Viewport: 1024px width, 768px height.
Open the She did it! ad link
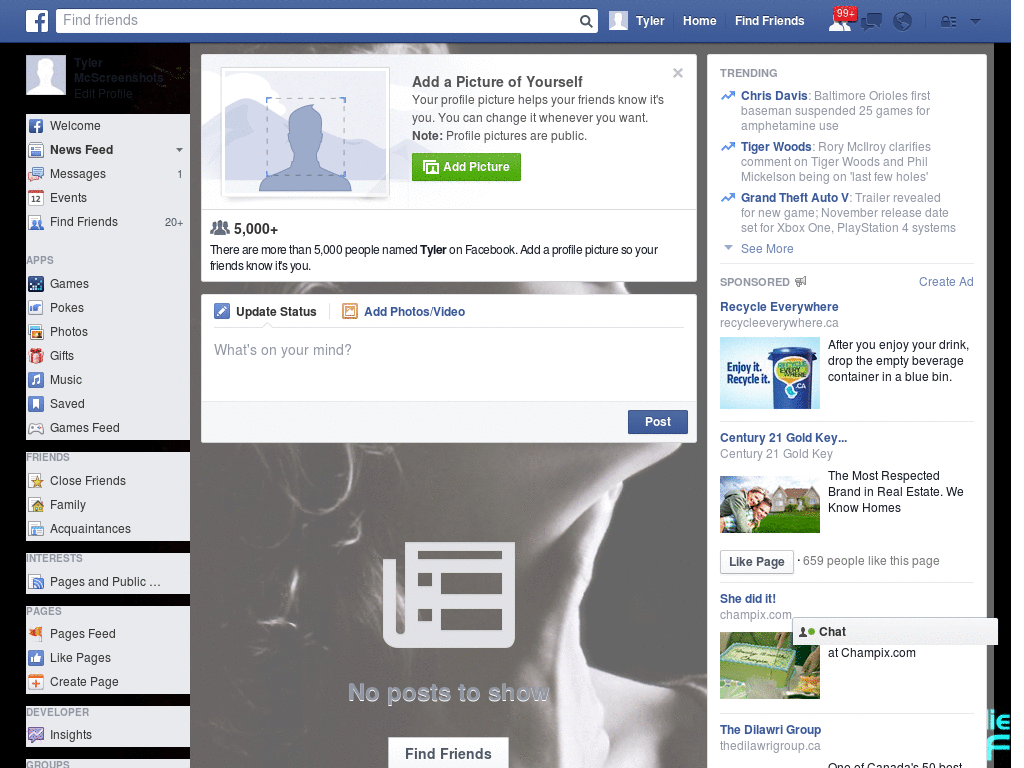click(748, 599)
